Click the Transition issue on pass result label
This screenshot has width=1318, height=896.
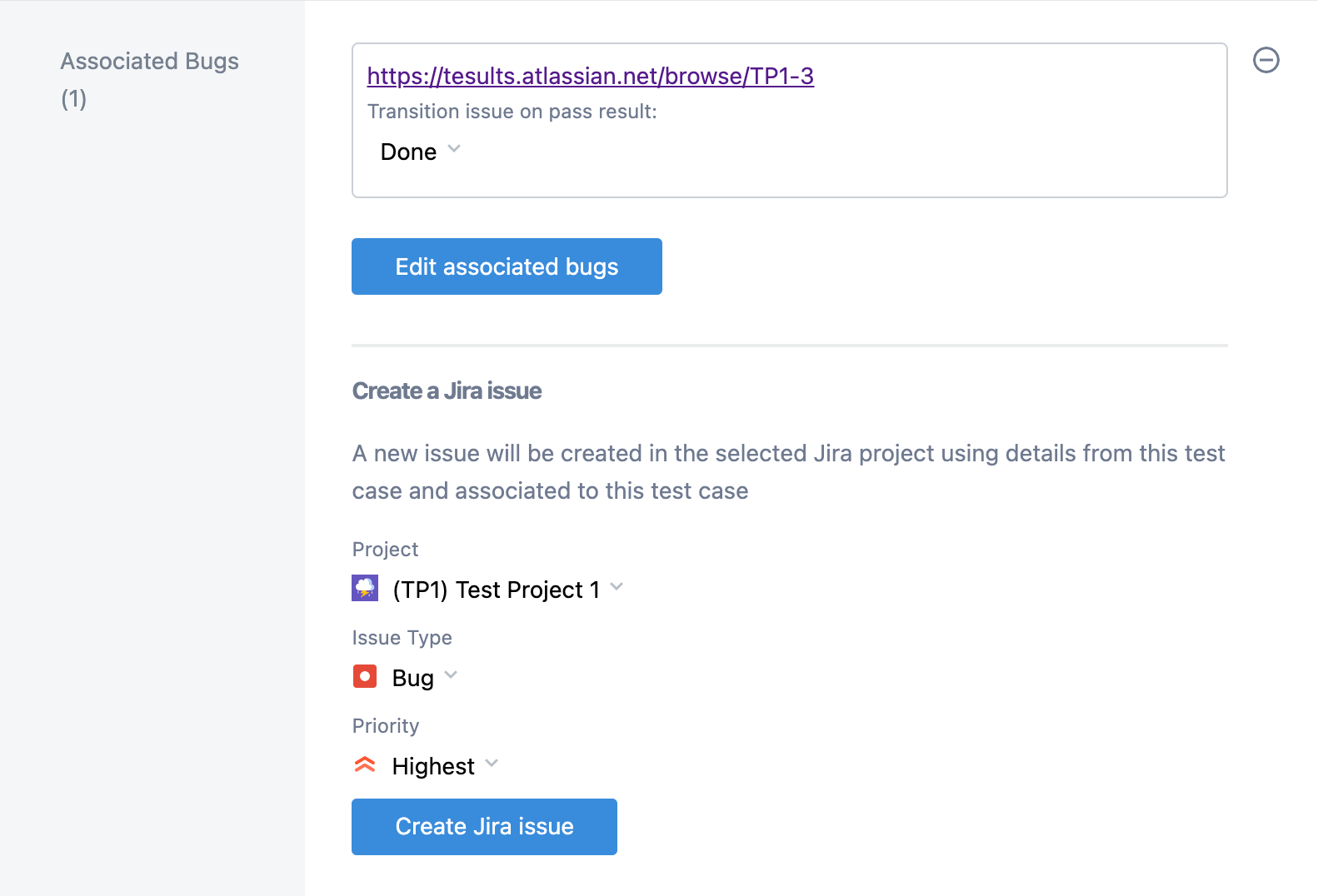point(512,112)
